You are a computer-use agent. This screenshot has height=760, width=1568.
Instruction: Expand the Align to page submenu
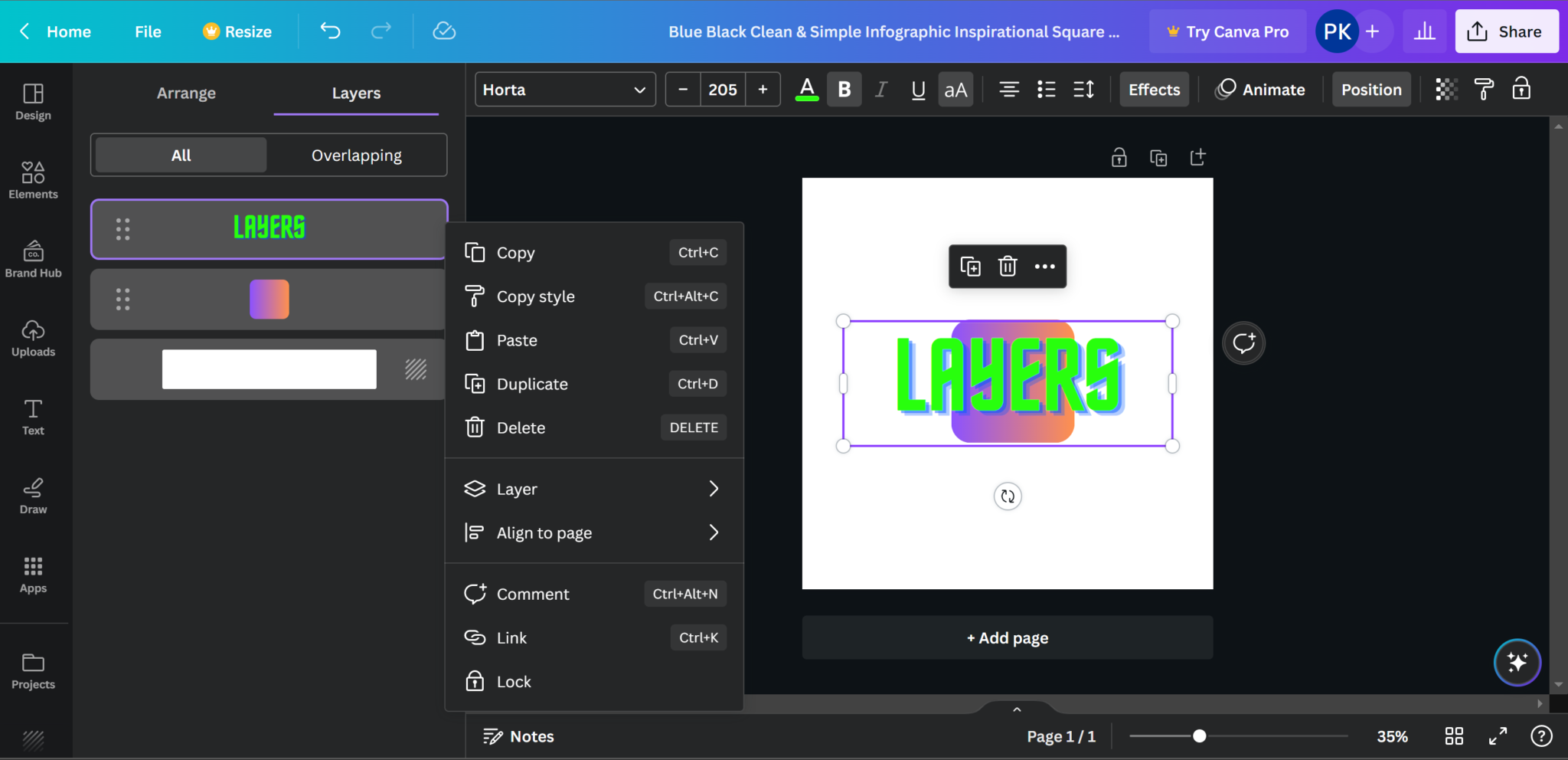click(x=593, y=532)
